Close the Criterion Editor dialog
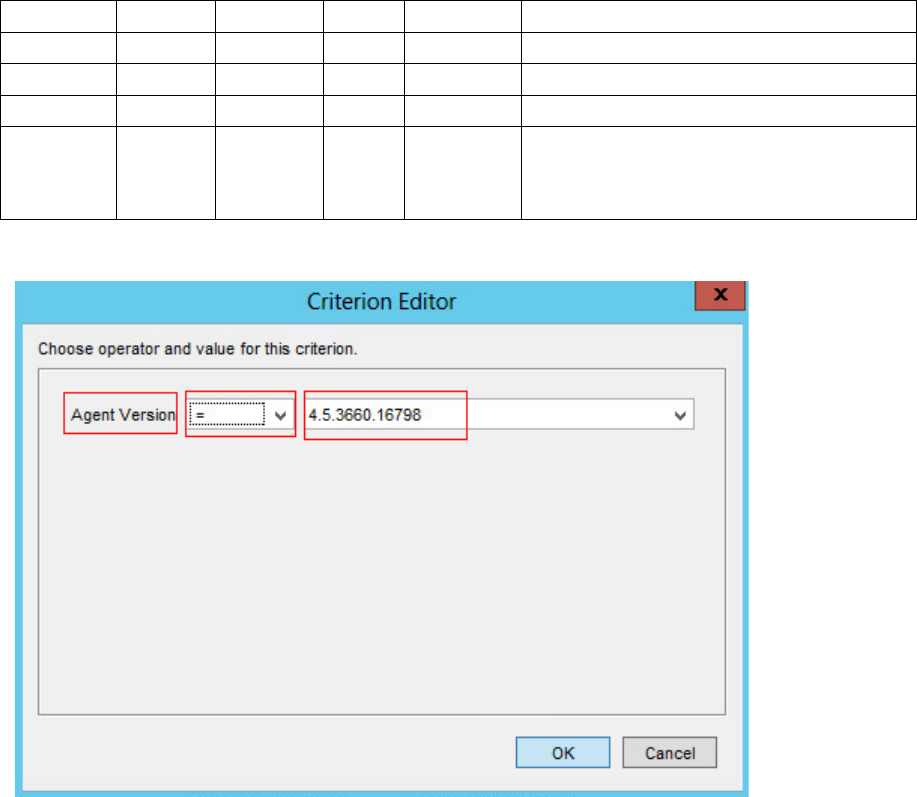 (x=719, y=297)
